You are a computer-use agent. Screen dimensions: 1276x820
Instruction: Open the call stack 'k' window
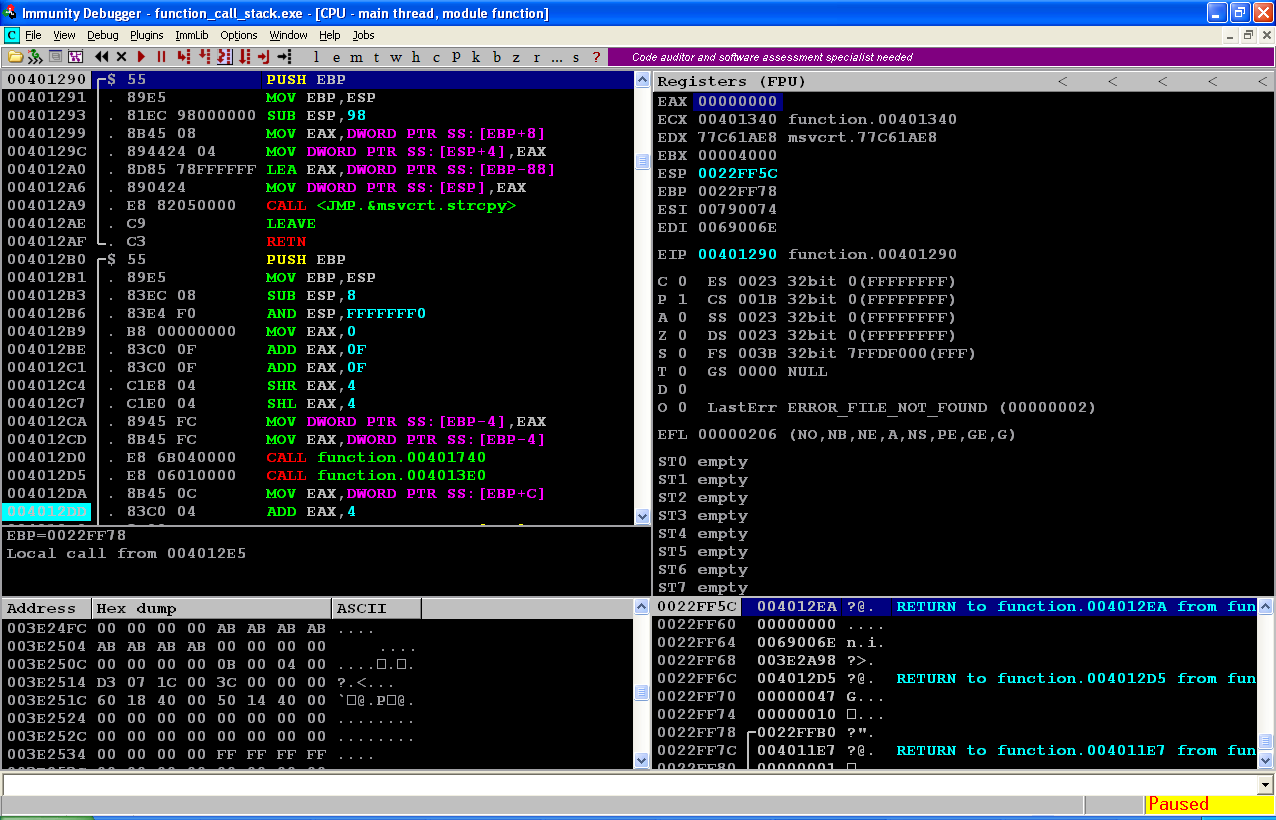[x=476, y=57]
